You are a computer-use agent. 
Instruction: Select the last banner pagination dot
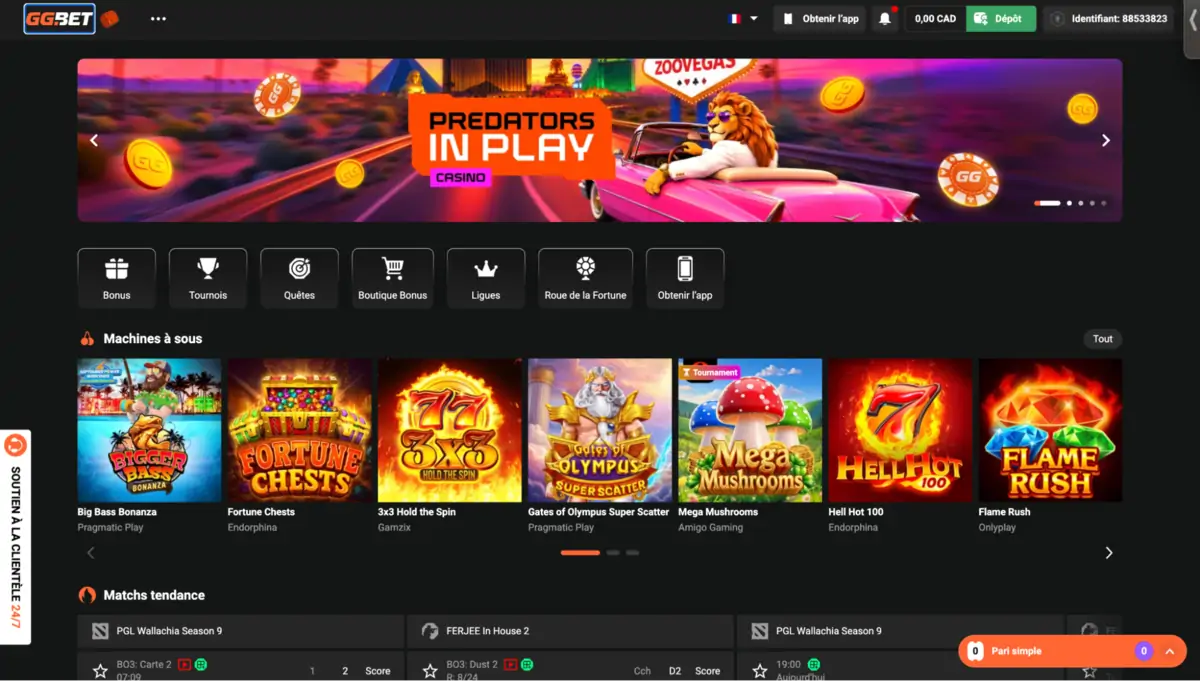[x=1104, y=203]
